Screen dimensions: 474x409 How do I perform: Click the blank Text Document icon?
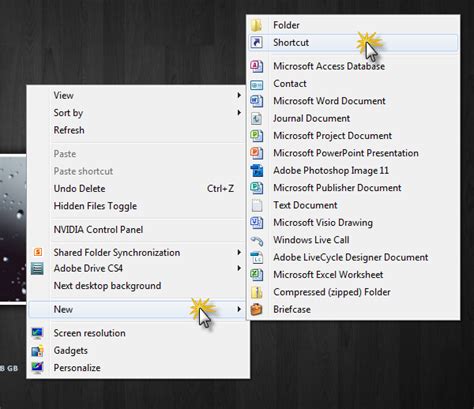click(256, 205)
